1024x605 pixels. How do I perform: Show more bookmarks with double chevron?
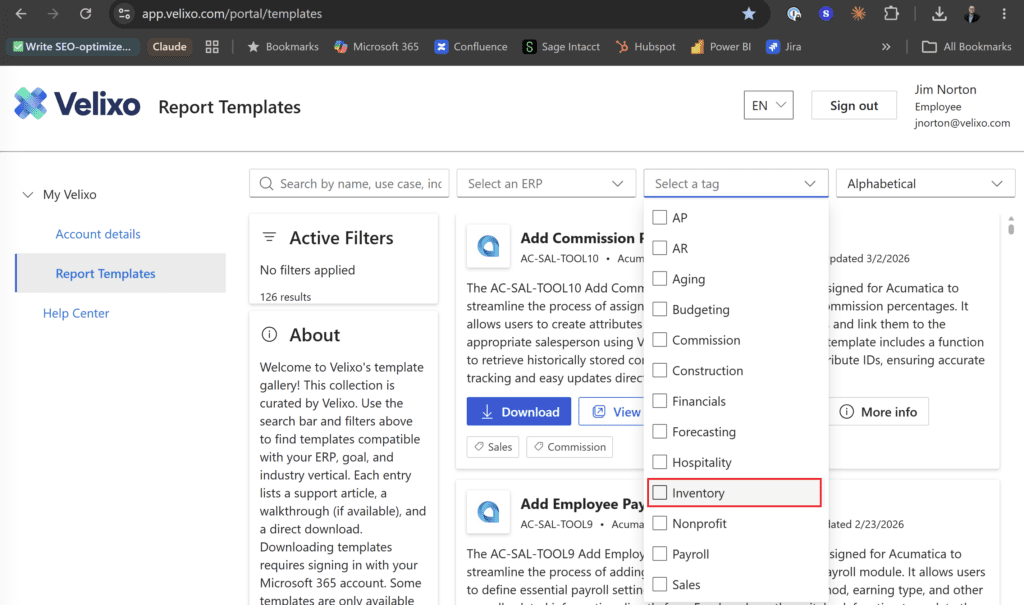(x=886, y=47)
